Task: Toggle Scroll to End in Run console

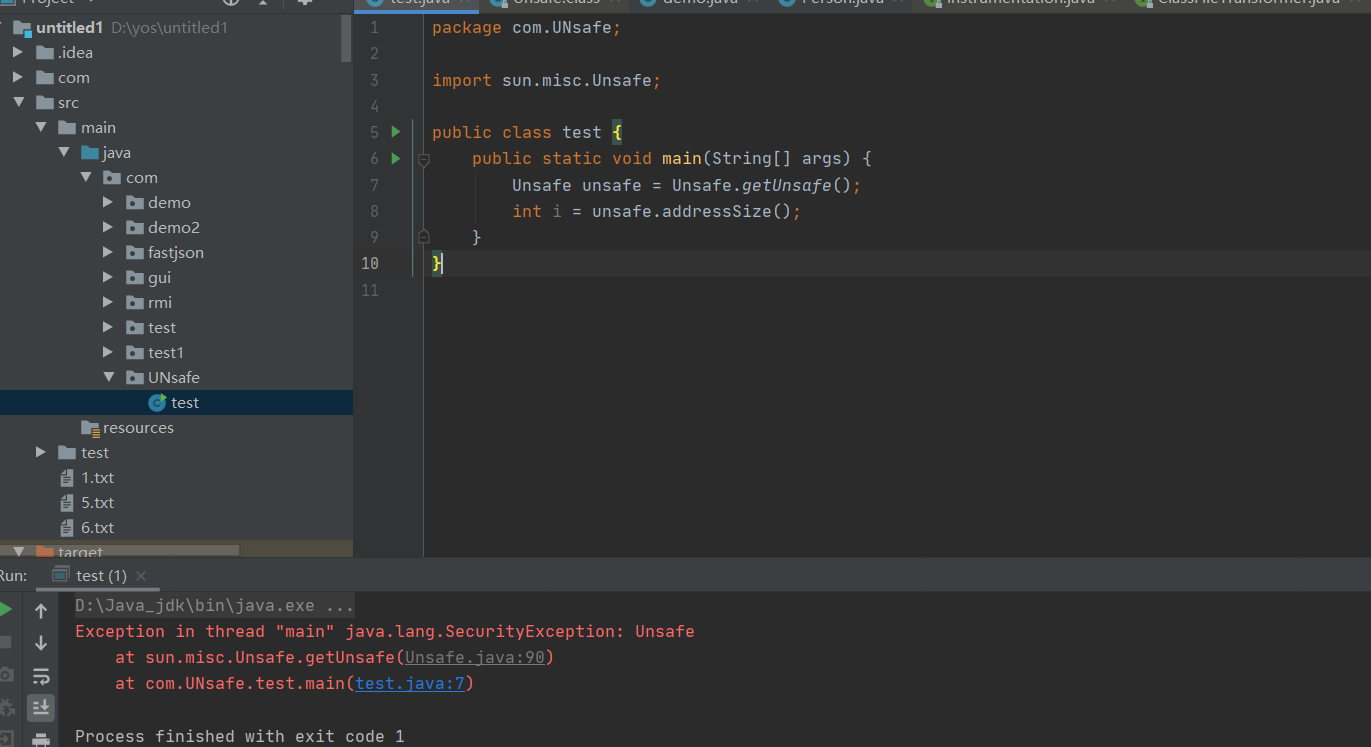Action: click(x=41, y=708)
